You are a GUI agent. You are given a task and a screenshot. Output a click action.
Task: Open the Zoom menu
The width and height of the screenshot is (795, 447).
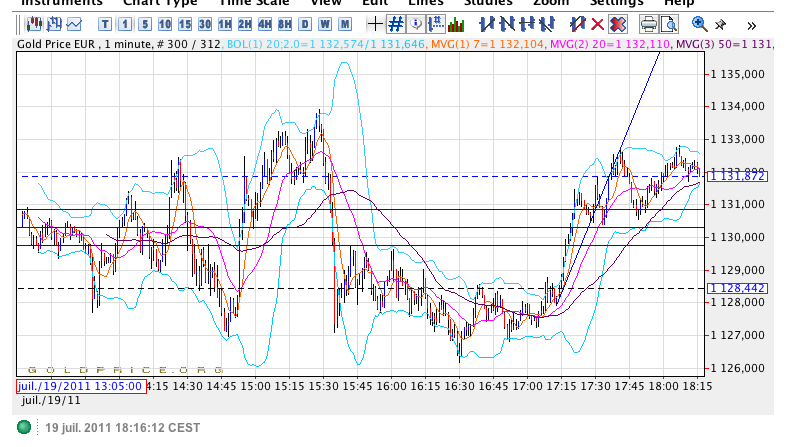click(x=551, y=3)
